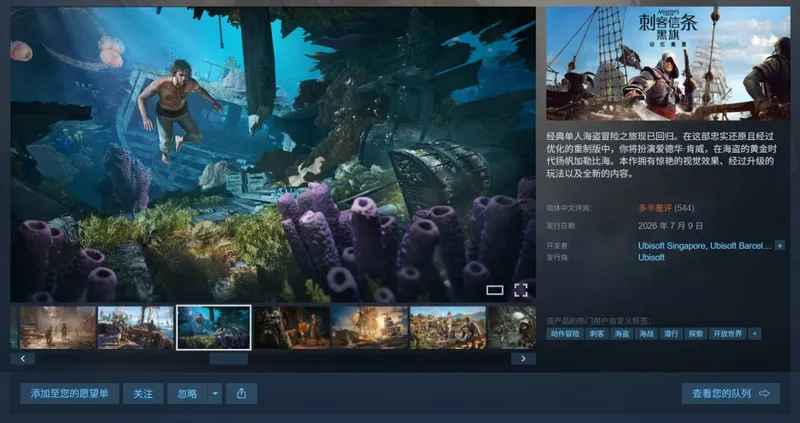
Task: Click the thumbnail strip scrollbar handle
Action: (229, 359)
